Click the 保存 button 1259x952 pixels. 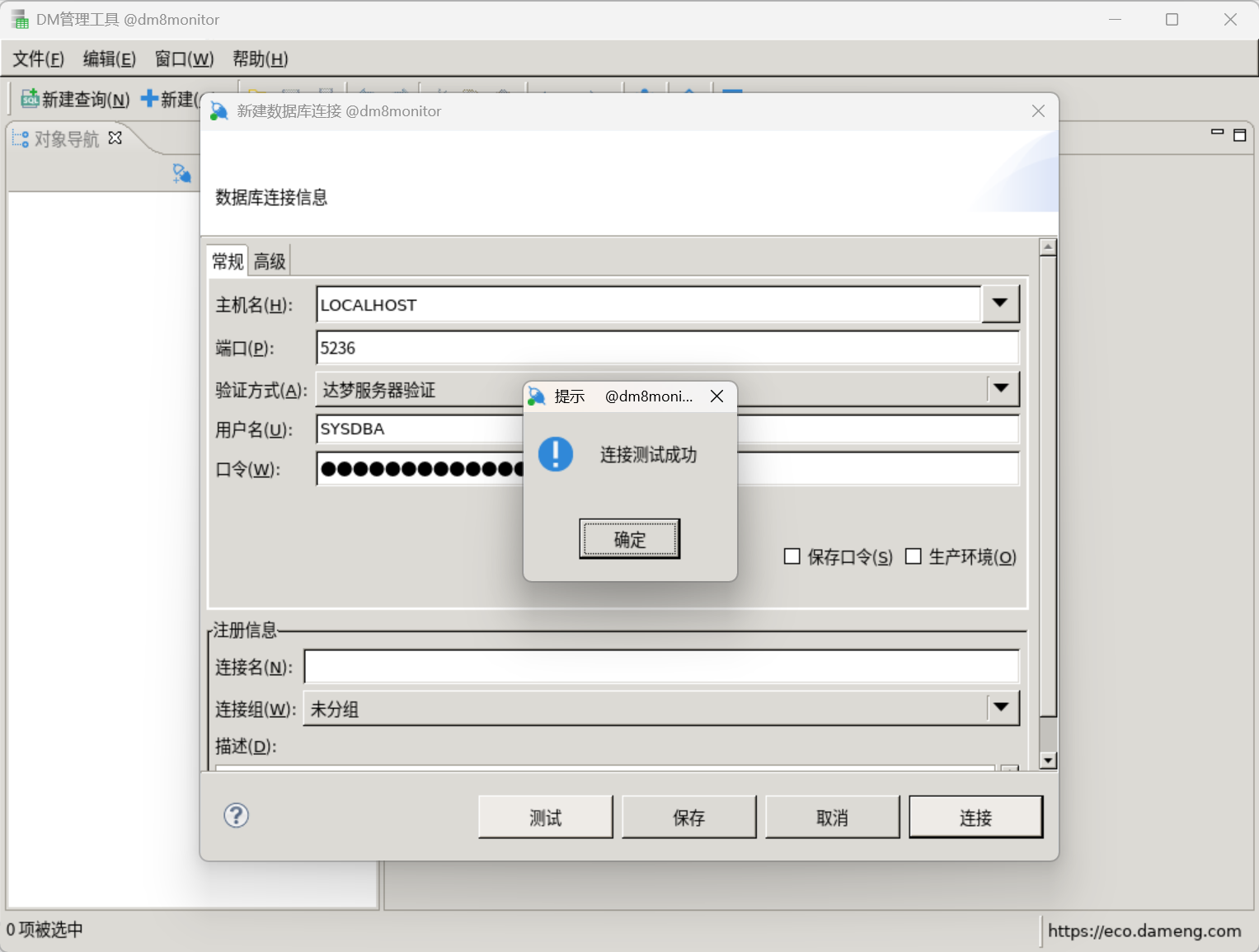click(689, 817)
